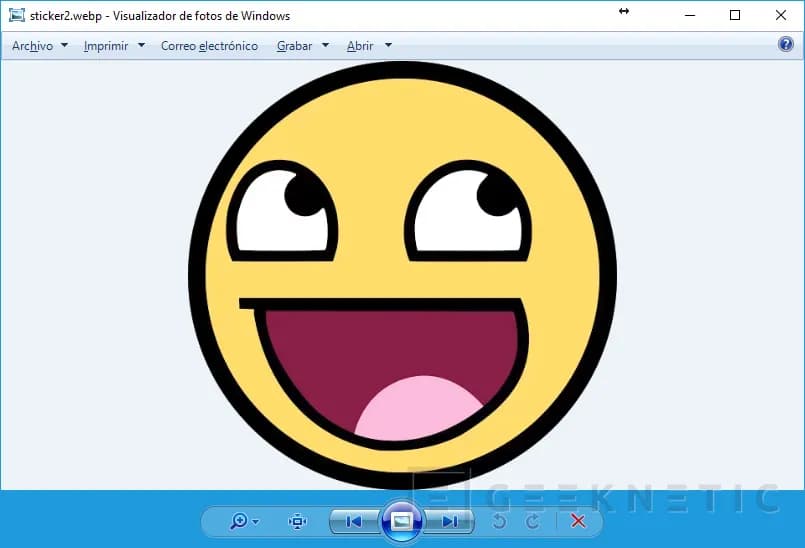Minimize the photo viewer window
Image resolution: width=805 pixels, height=548 pixels.
pos(690,15)
